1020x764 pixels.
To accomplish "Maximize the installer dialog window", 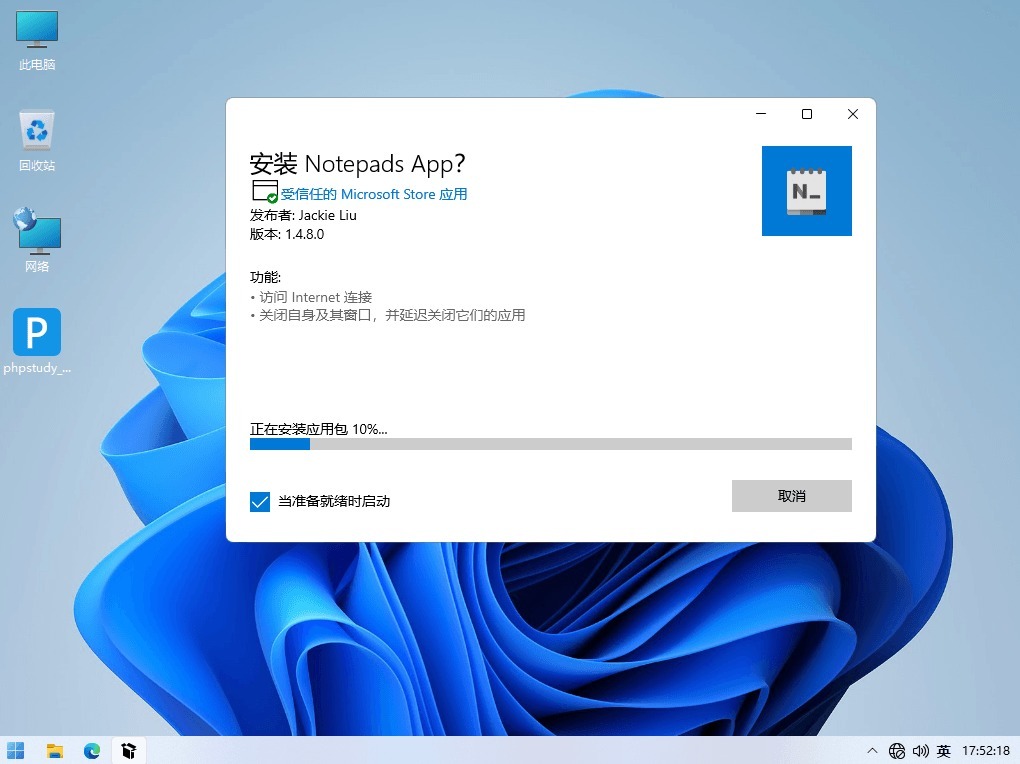I will pyautogui.click(x=807, y=114).
